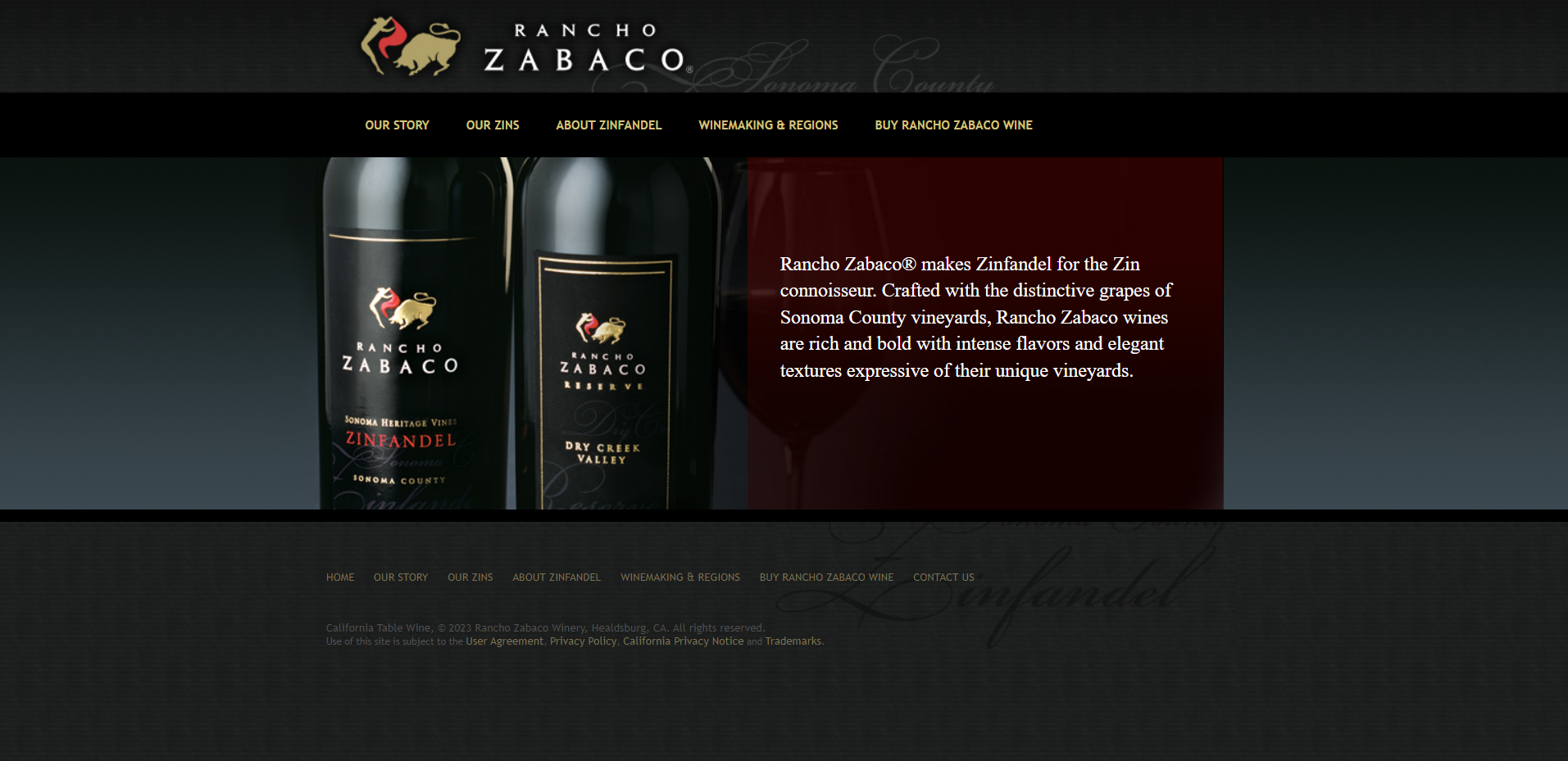
Task: Click Buy Rancho Zabaco Wine footer link
Action: point(826,578)
